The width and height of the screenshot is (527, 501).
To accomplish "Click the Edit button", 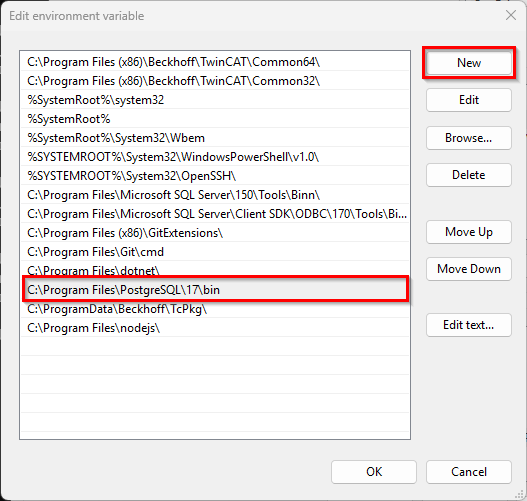I will pos(469,100).
